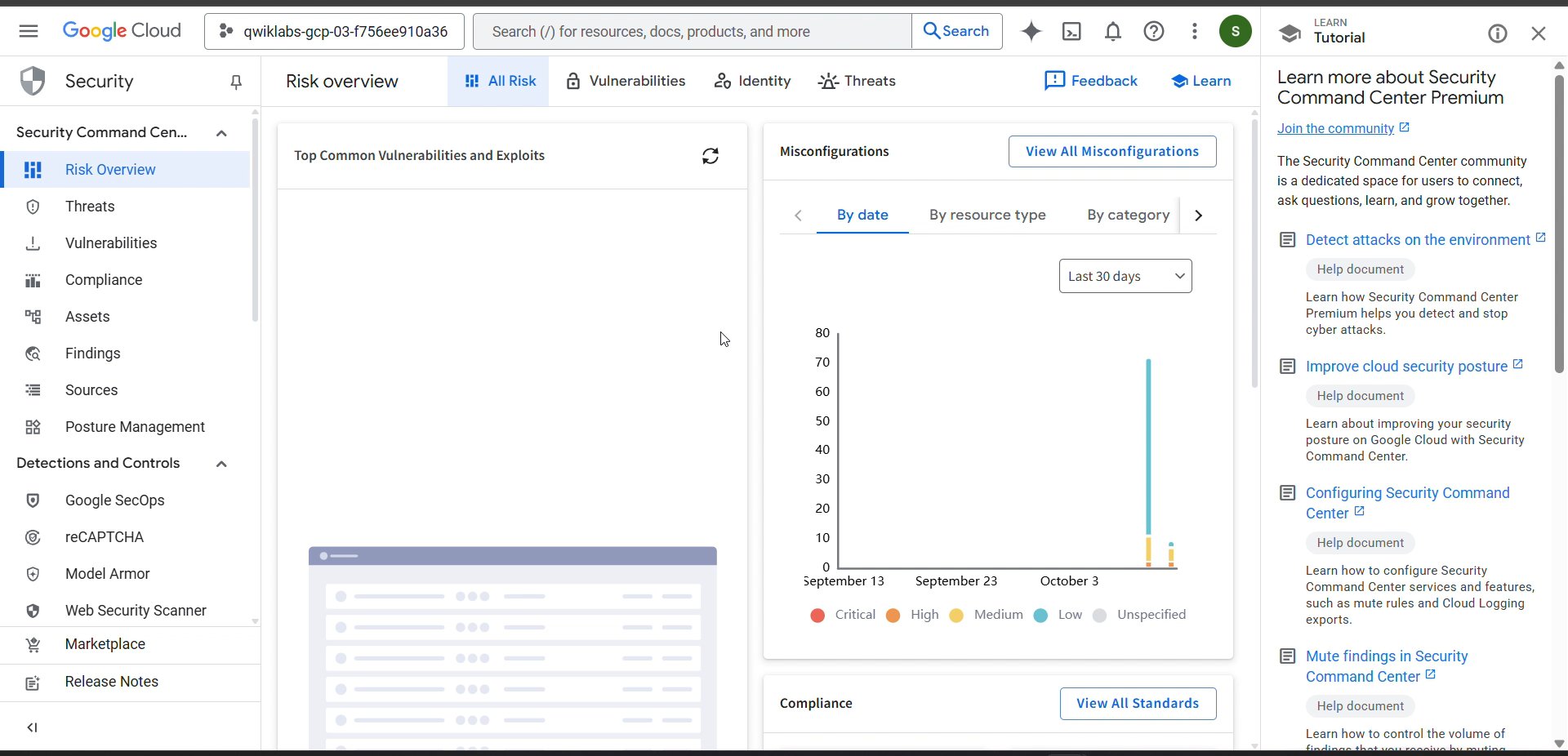Open the Last 30 days dropdown

pos(1125,276)
